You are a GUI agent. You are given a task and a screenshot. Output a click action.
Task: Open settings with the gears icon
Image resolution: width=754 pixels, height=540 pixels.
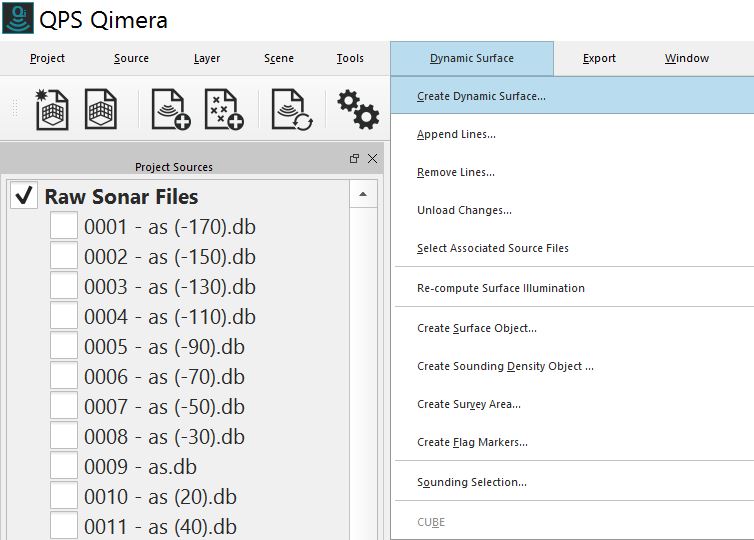(x=357, y=109)
